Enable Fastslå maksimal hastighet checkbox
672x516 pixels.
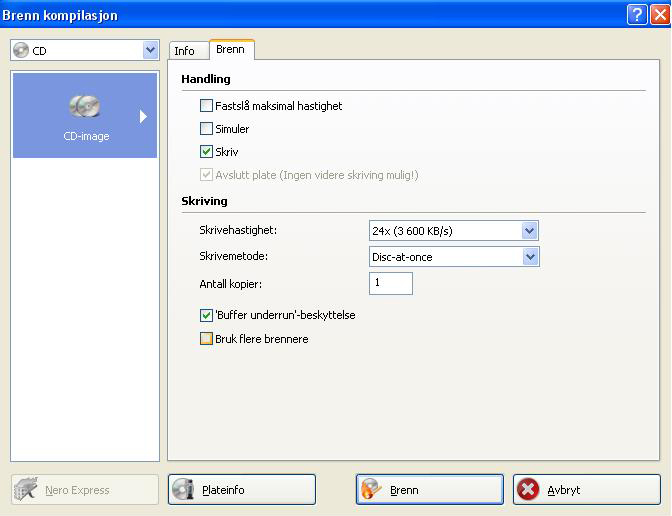pyautogui.click(x=206, y=105)
